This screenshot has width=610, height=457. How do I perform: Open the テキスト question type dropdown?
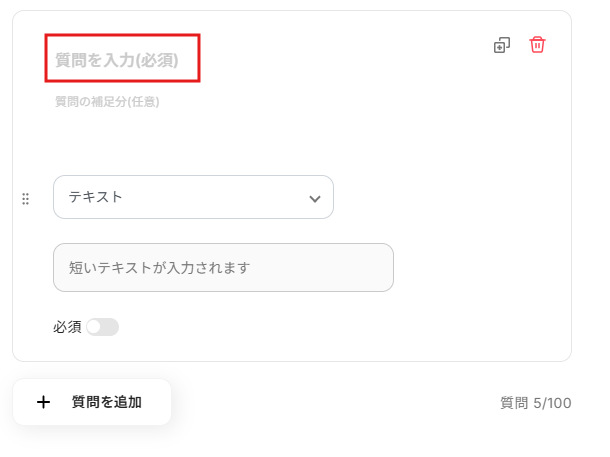tap(193, 197)
